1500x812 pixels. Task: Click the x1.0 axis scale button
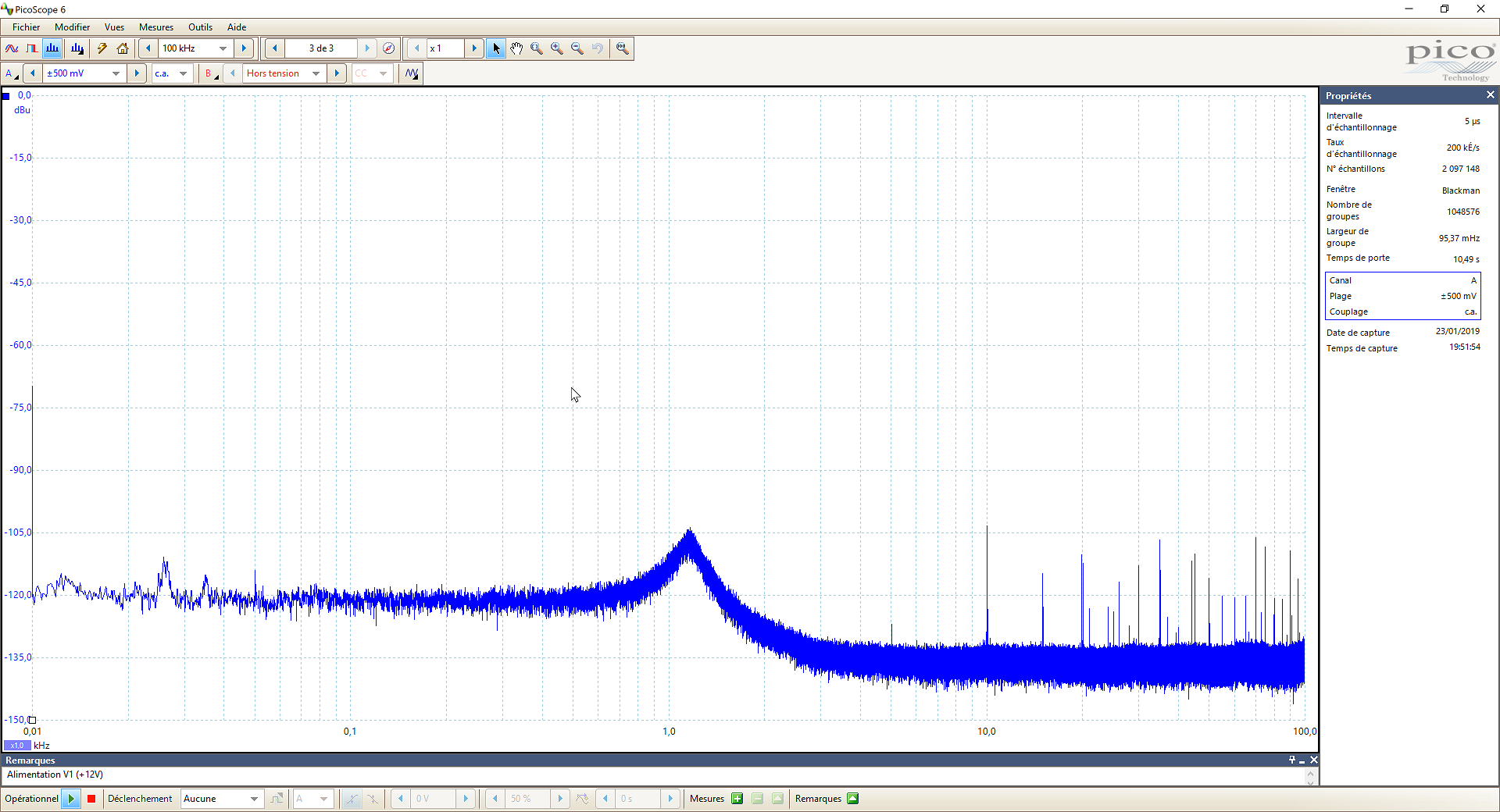tap(17, 746)
